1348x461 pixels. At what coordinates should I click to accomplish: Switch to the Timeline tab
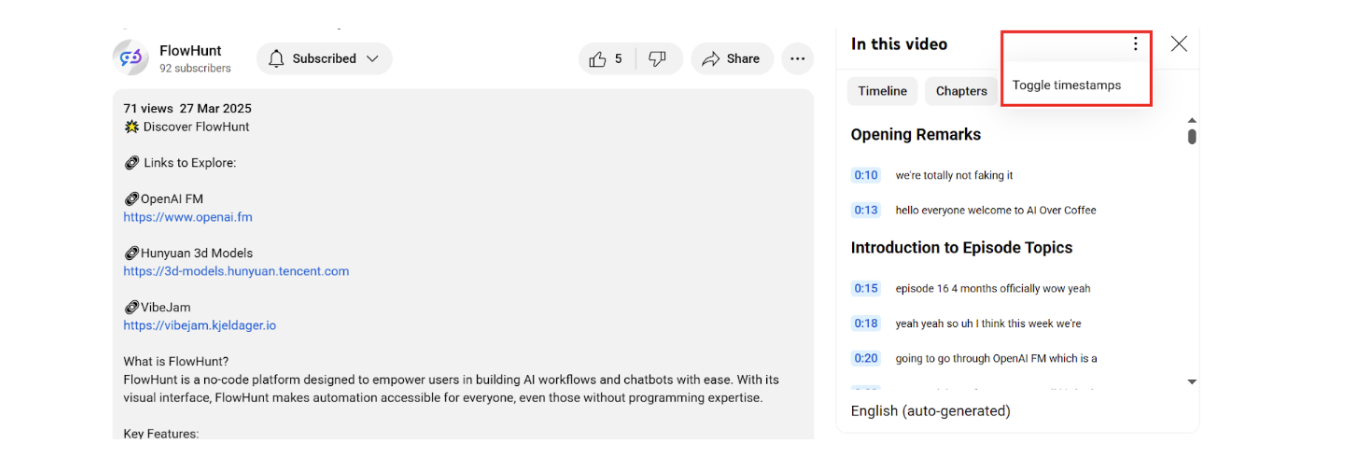coord(882,91)
